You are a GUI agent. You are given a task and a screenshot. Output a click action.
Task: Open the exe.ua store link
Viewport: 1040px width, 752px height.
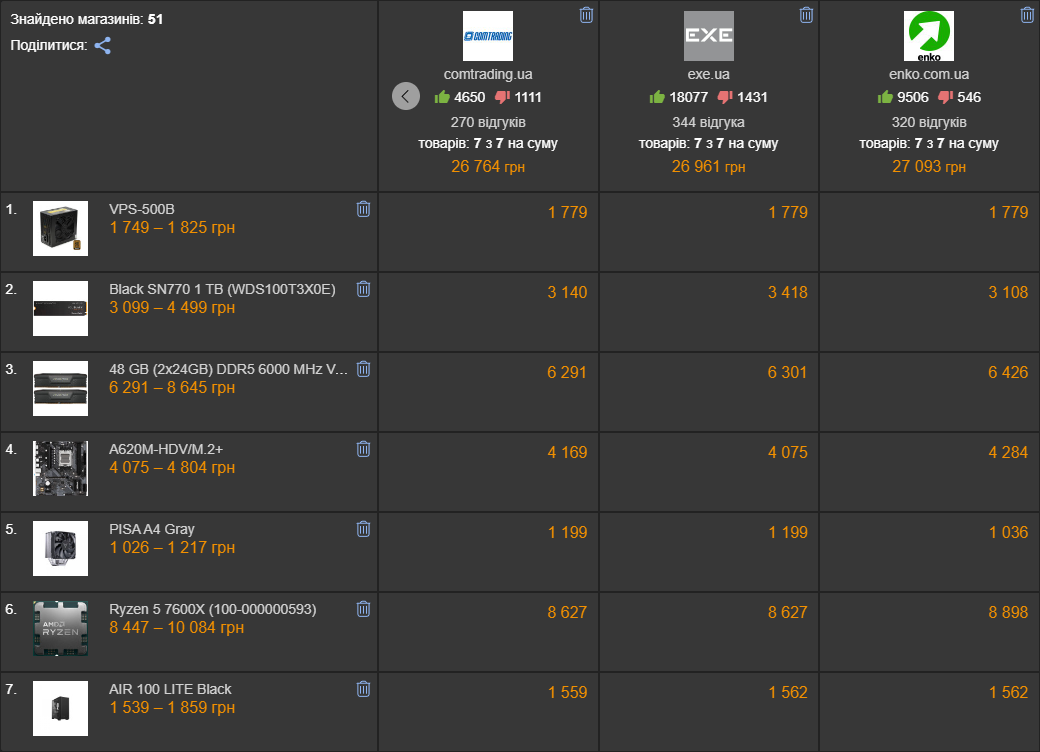(x=709, y=74)
